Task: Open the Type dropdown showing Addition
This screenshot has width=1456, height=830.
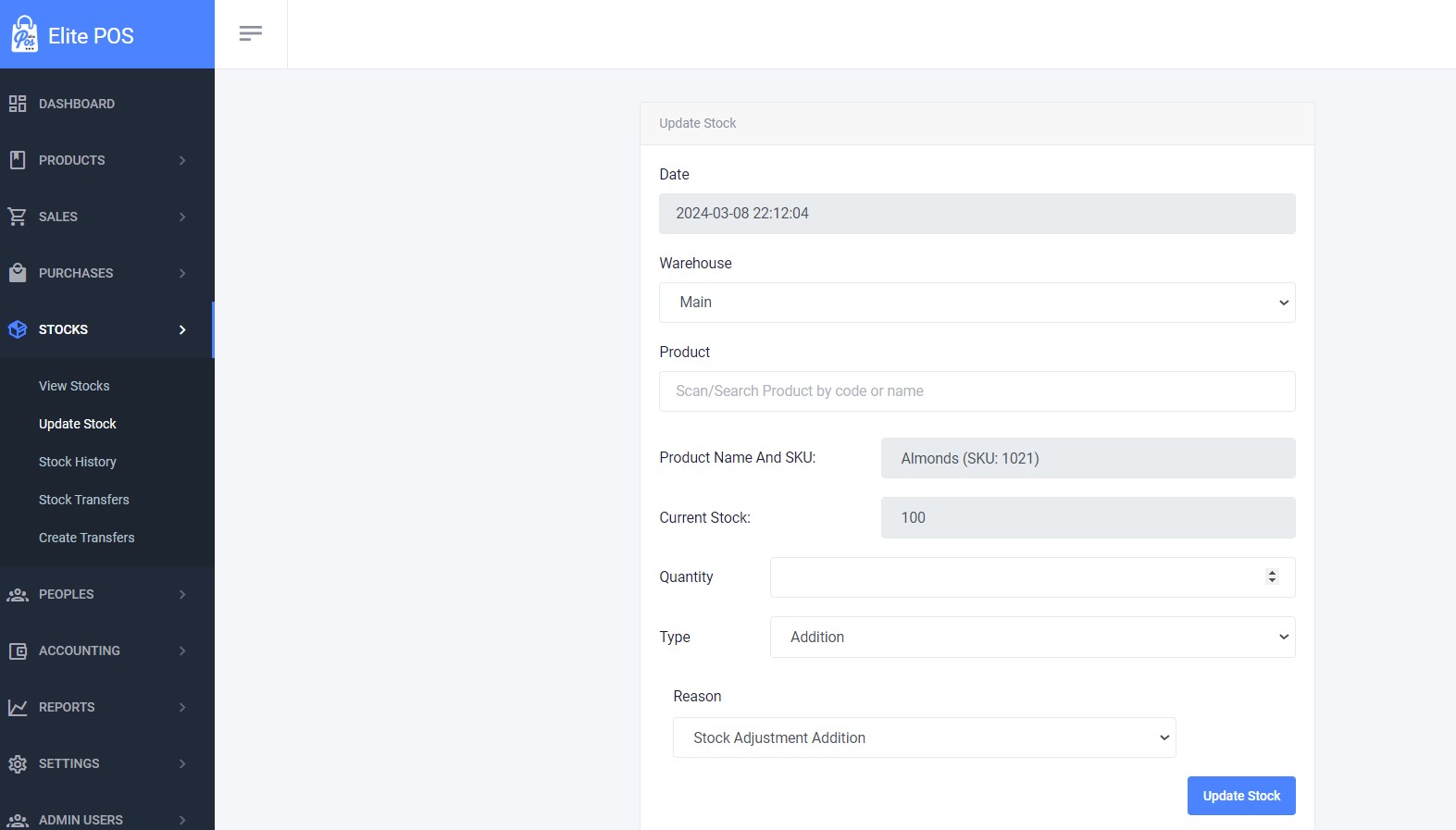Action: 1032,637
